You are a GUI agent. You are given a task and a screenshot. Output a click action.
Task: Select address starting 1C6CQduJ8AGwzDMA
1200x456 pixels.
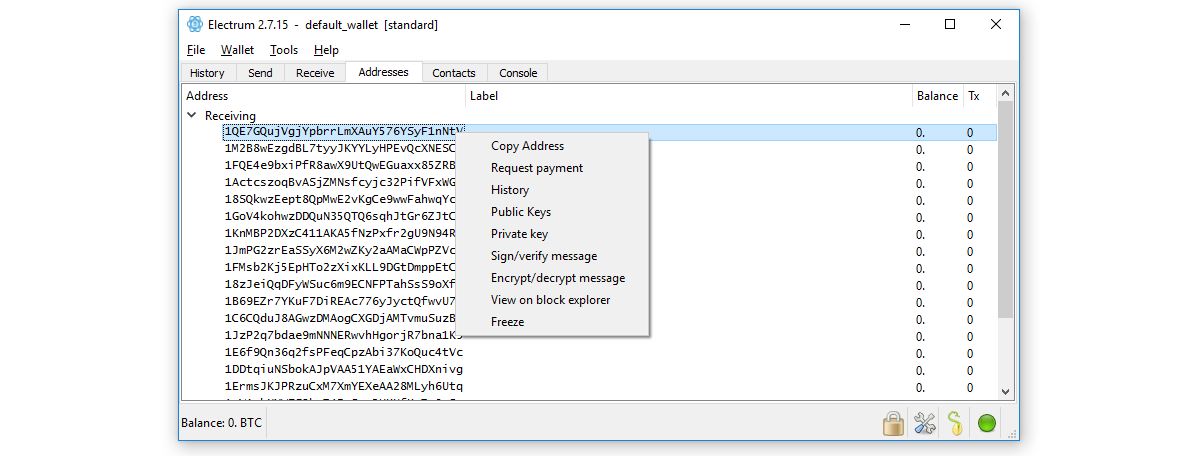(340, 318)
